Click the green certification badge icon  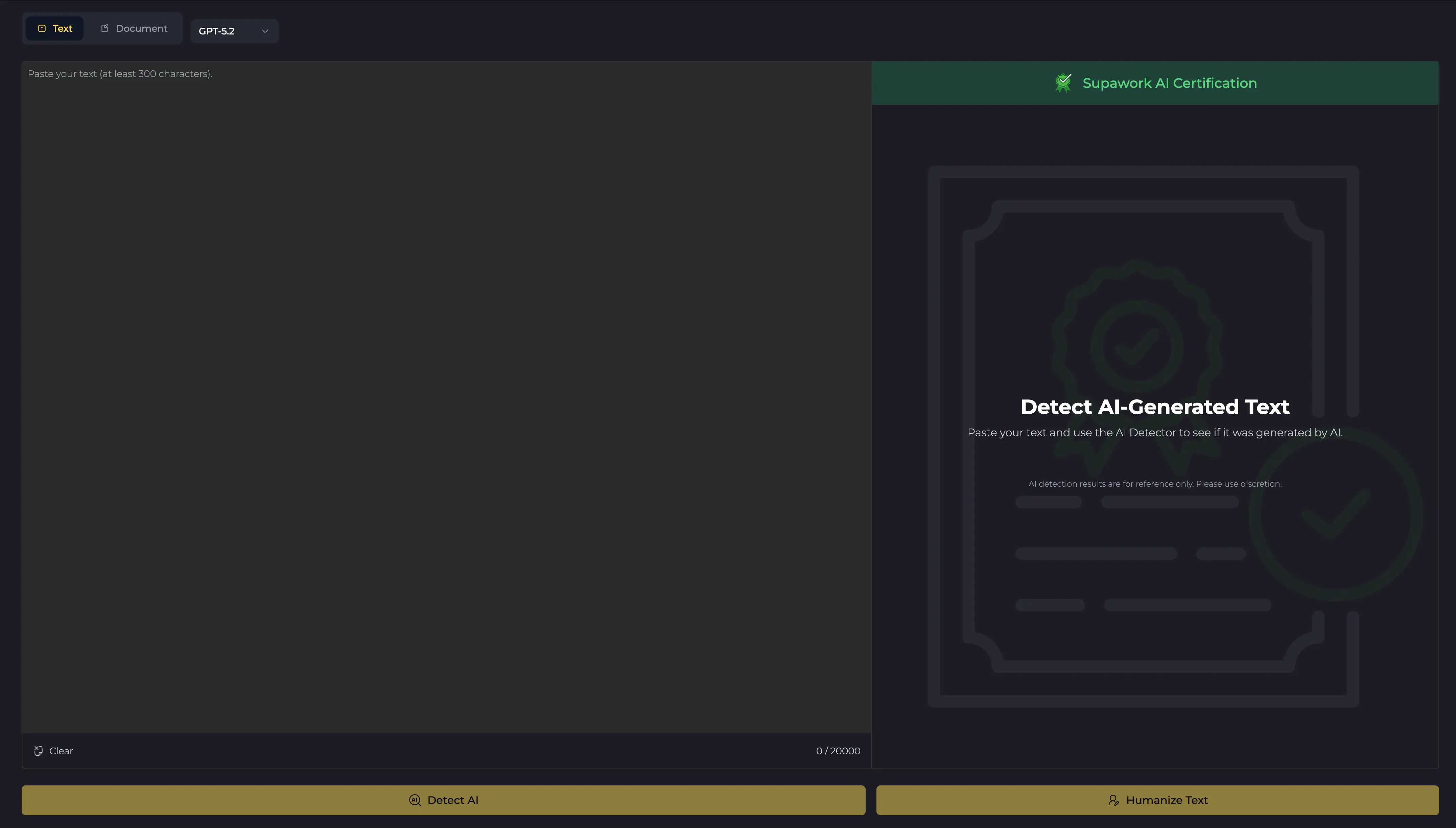click(1063, 83)
